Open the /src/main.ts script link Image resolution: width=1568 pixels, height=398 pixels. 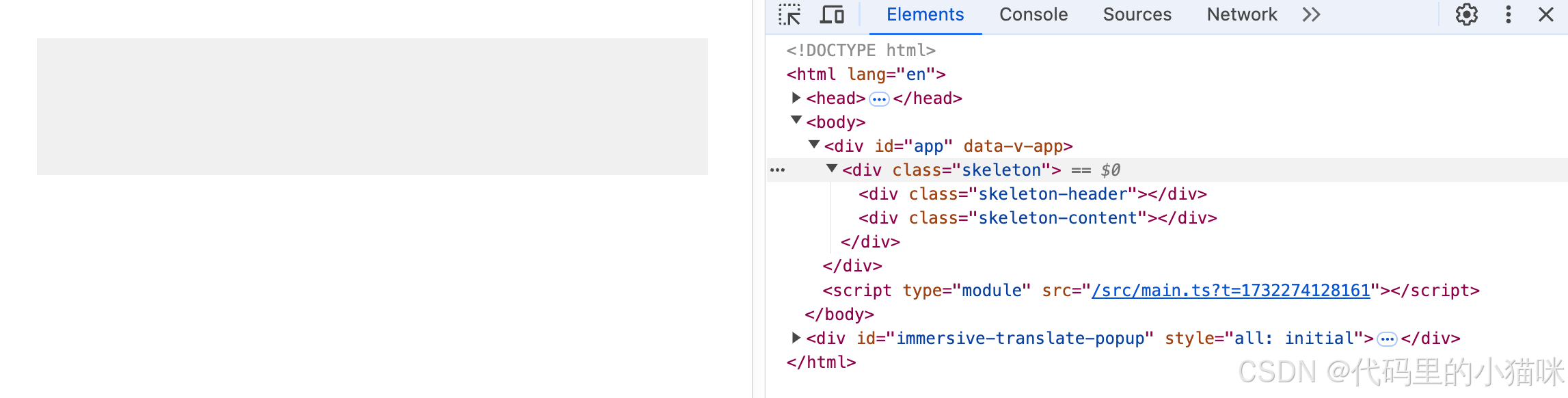[1231, 291]
